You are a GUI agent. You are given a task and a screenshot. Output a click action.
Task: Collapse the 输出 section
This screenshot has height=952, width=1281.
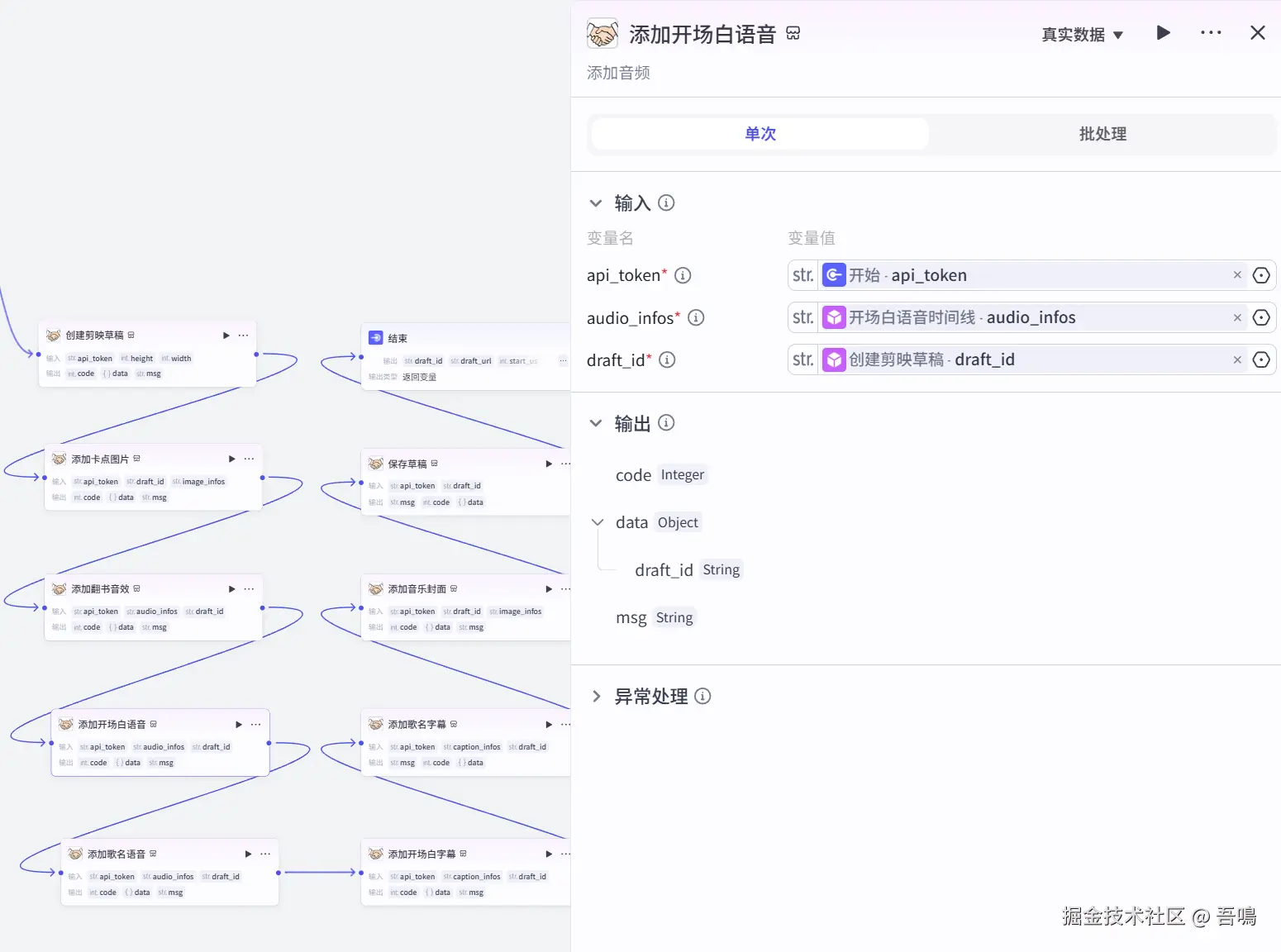(x=595, y=423)
